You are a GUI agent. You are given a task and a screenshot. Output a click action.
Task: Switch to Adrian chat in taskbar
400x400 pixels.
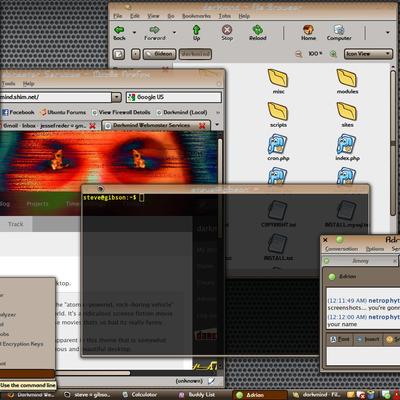tap(260, 395)
